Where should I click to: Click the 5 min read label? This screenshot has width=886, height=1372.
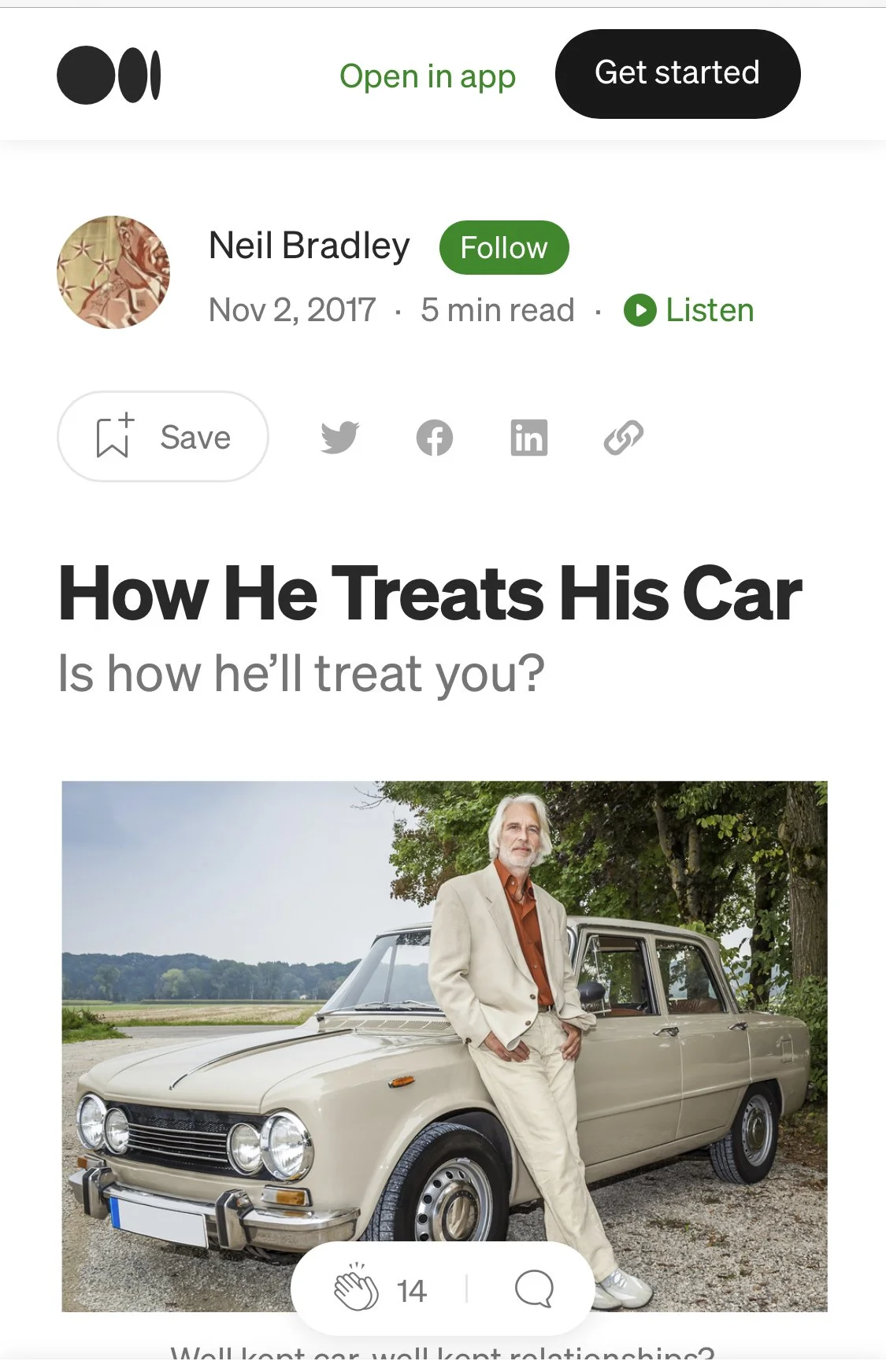coord(498,310)
